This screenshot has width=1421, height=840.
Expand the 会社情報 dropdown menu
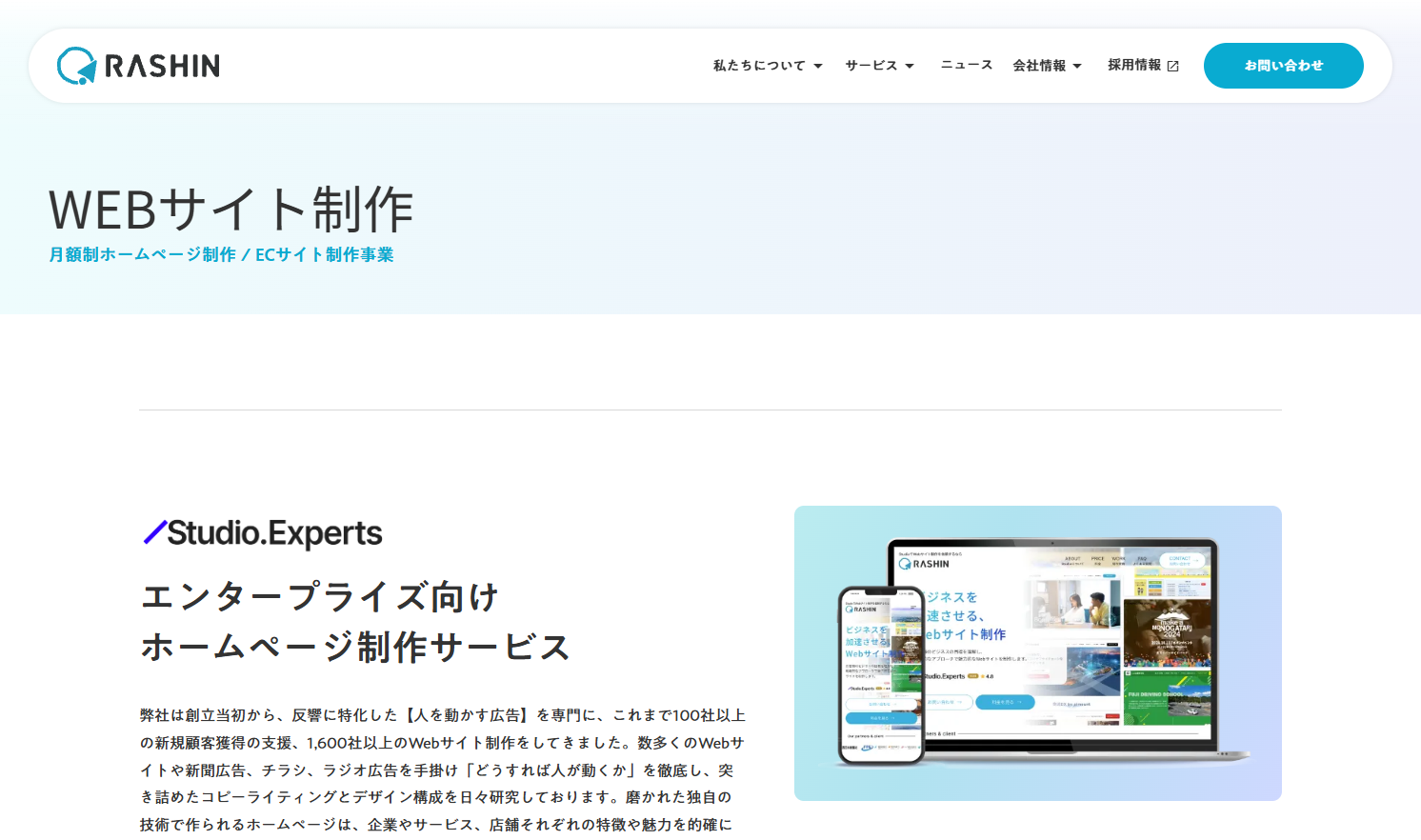point(1048,66)
